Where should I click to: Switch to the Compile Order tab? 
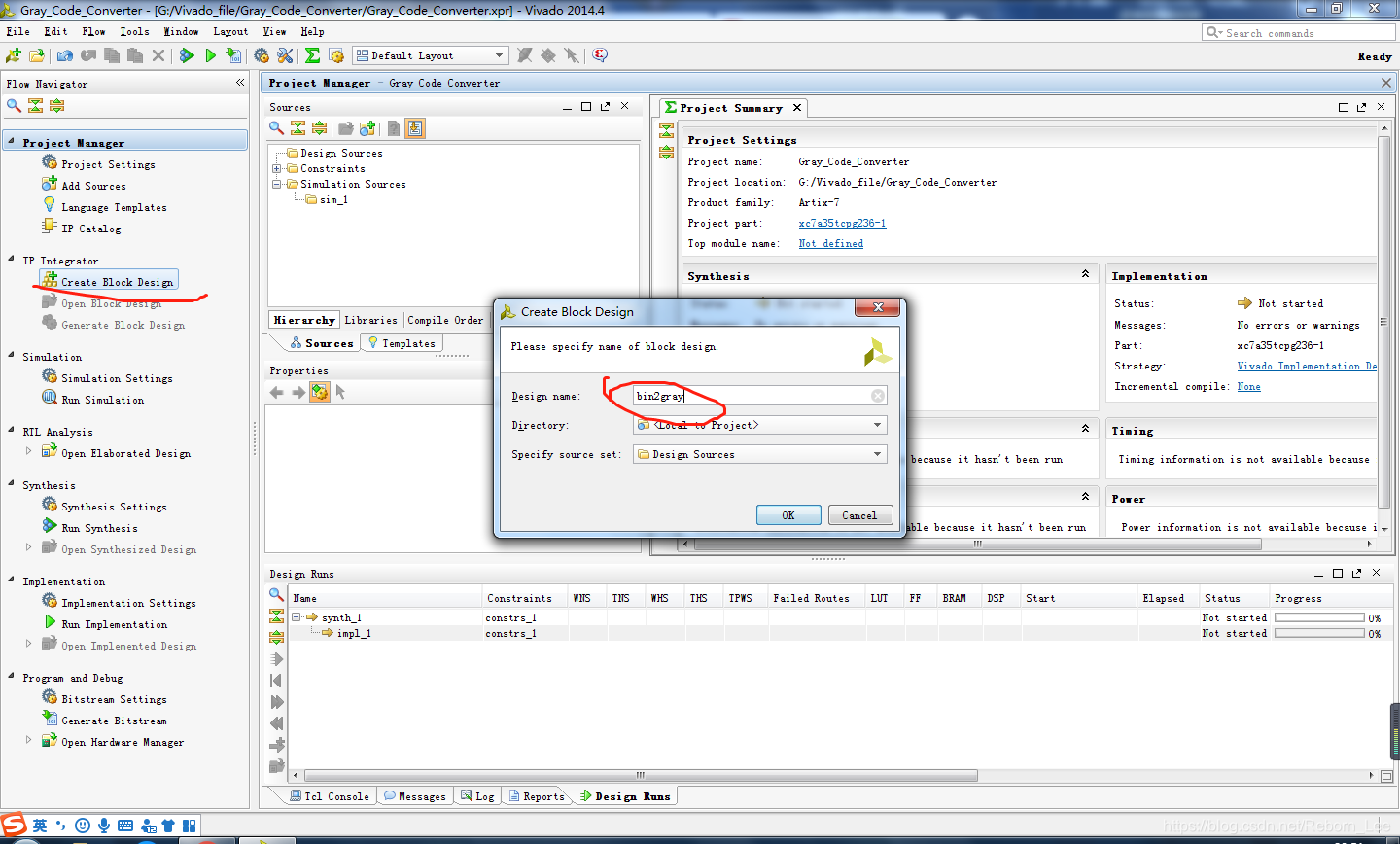[445, 320]
